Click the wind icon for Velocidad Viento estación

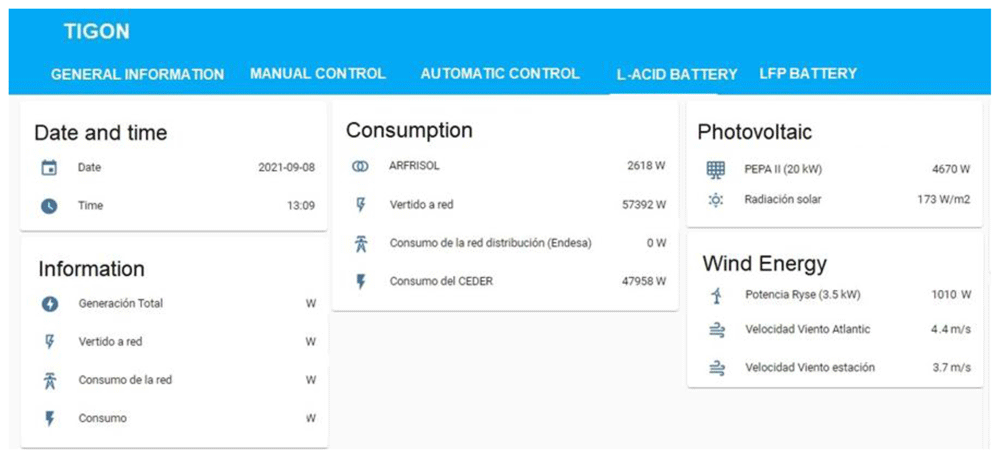[x=717, y=367]
